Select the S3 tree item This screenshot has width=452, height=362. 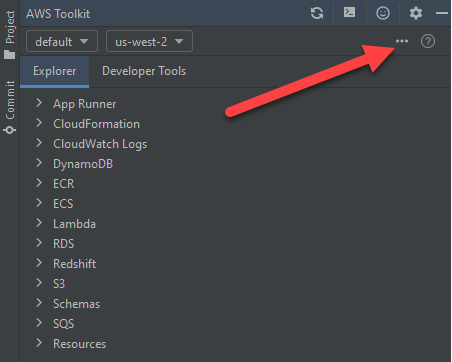tap(59, 284)
